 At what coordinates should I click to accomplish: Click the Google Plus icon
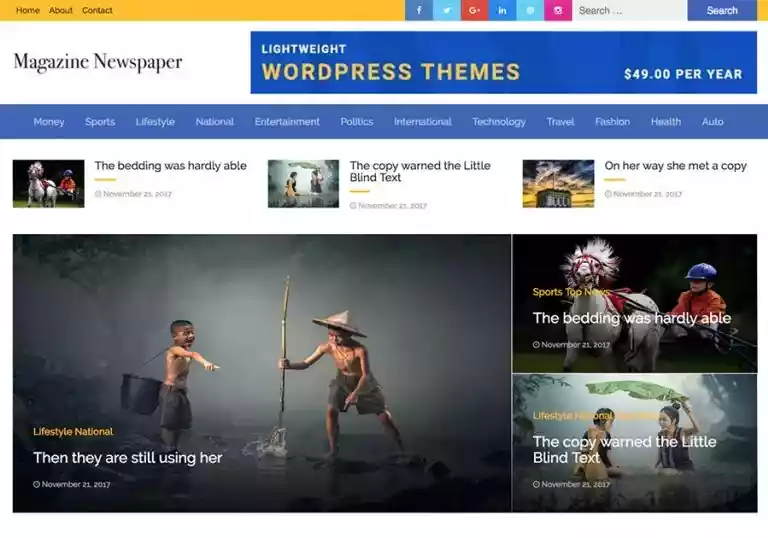point(475,10)
